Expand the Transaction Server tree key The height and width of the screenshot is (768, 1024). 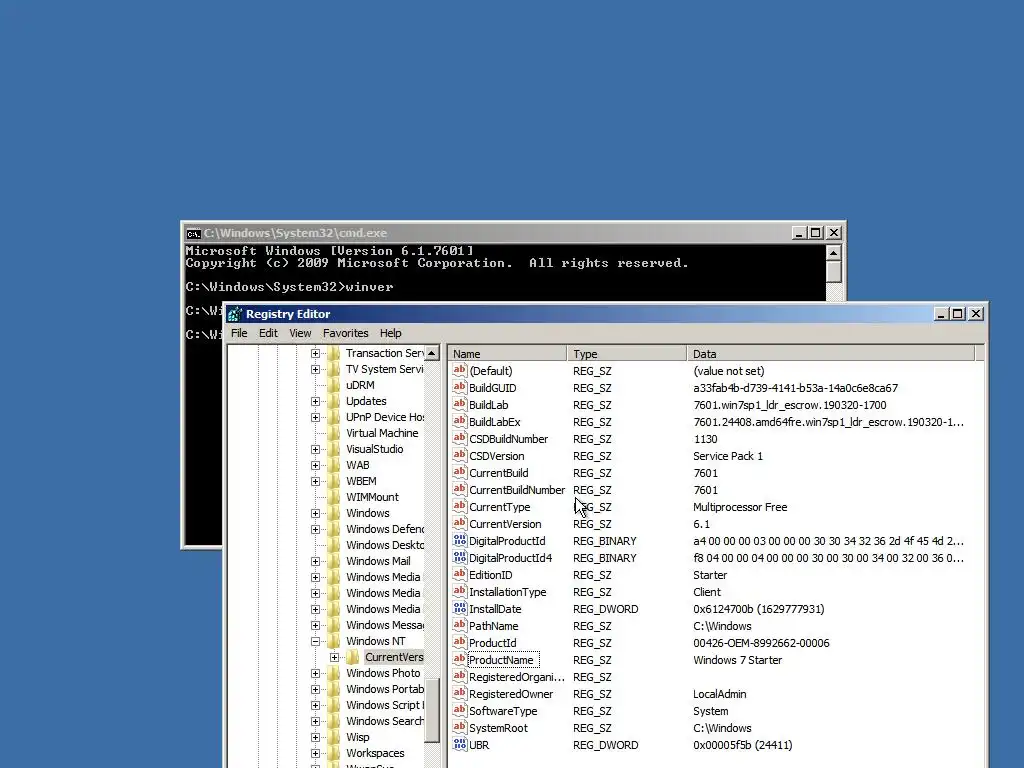click(x=315, y=353)
